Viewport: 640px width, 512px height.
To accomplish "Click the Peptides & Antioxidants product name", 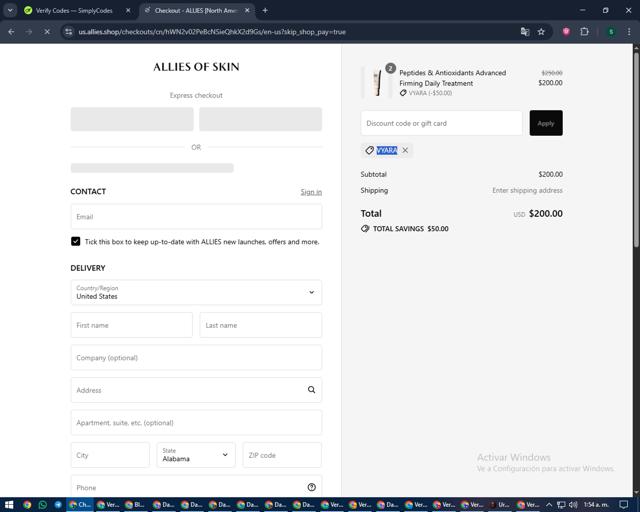I will point(452,78).
